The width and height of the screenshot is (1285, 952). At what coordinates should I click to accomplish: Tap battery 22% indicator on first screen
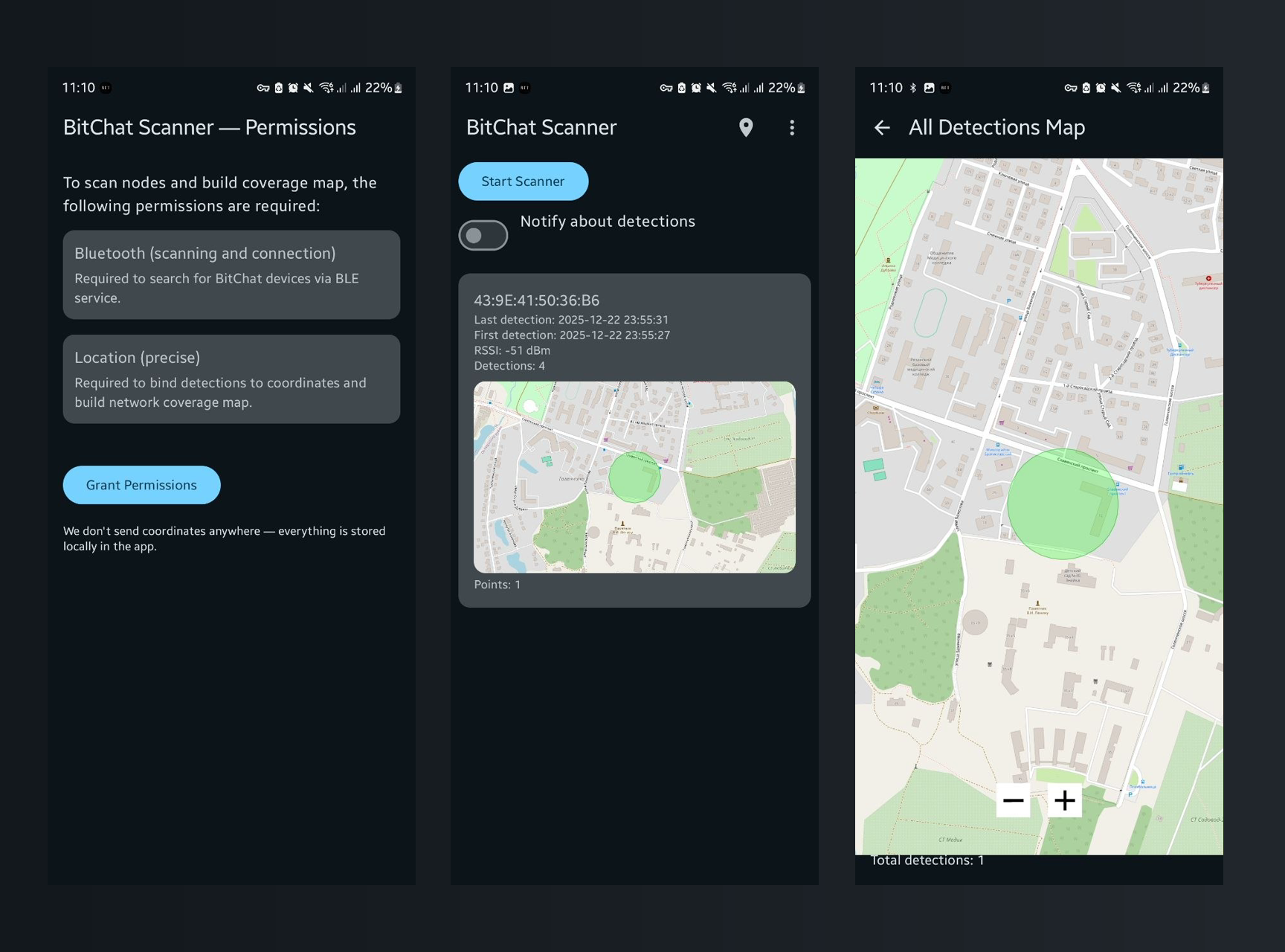pos(384,88)
